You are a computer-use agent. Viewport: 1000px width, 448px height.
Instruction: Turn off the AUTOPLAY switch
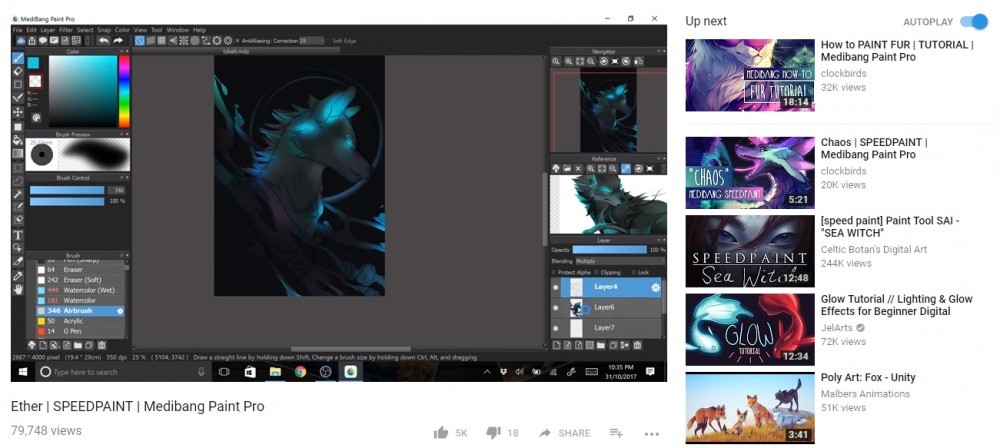point(974,22)
